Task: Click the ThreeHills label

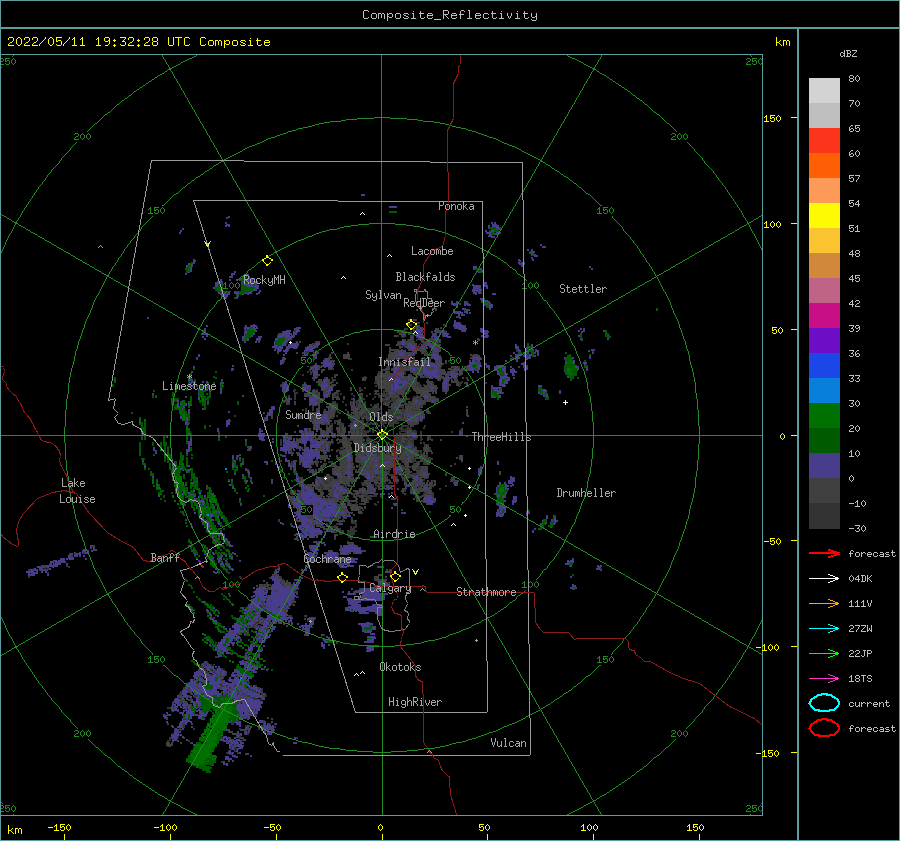Action: 501,437
